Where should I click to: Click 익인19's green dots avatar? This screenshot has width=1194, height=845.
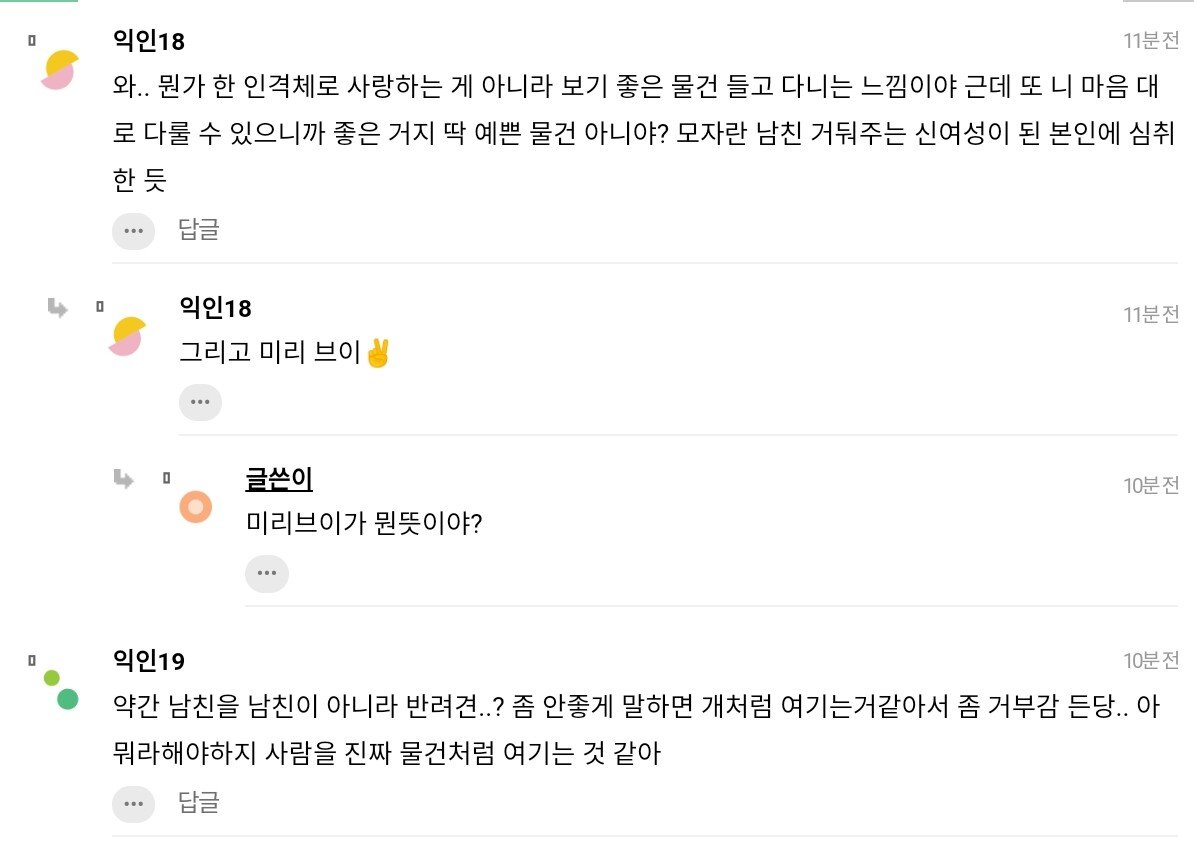click(x=61, y=689)
